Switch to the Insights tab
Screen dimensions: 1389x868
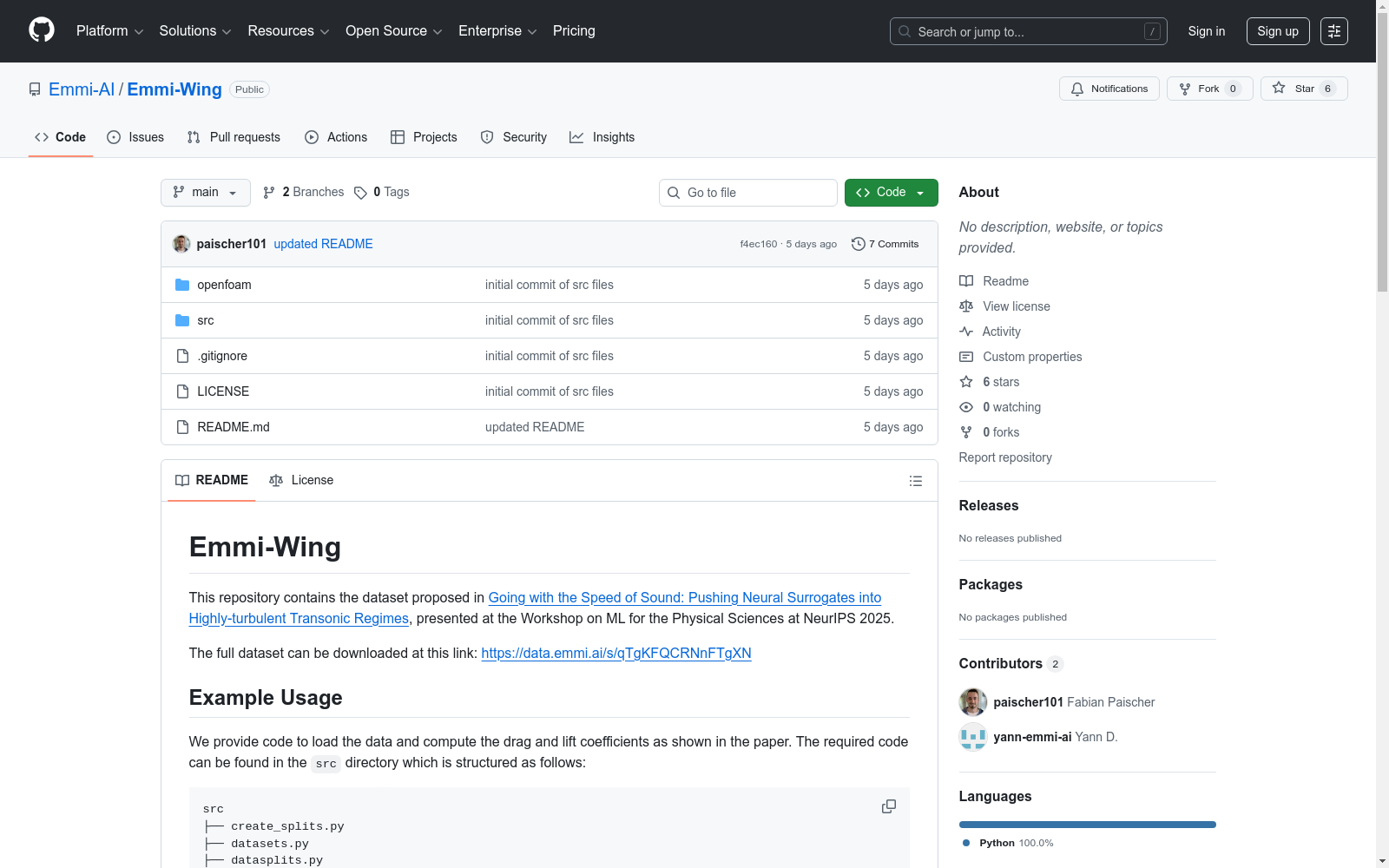tap(602, 137)
